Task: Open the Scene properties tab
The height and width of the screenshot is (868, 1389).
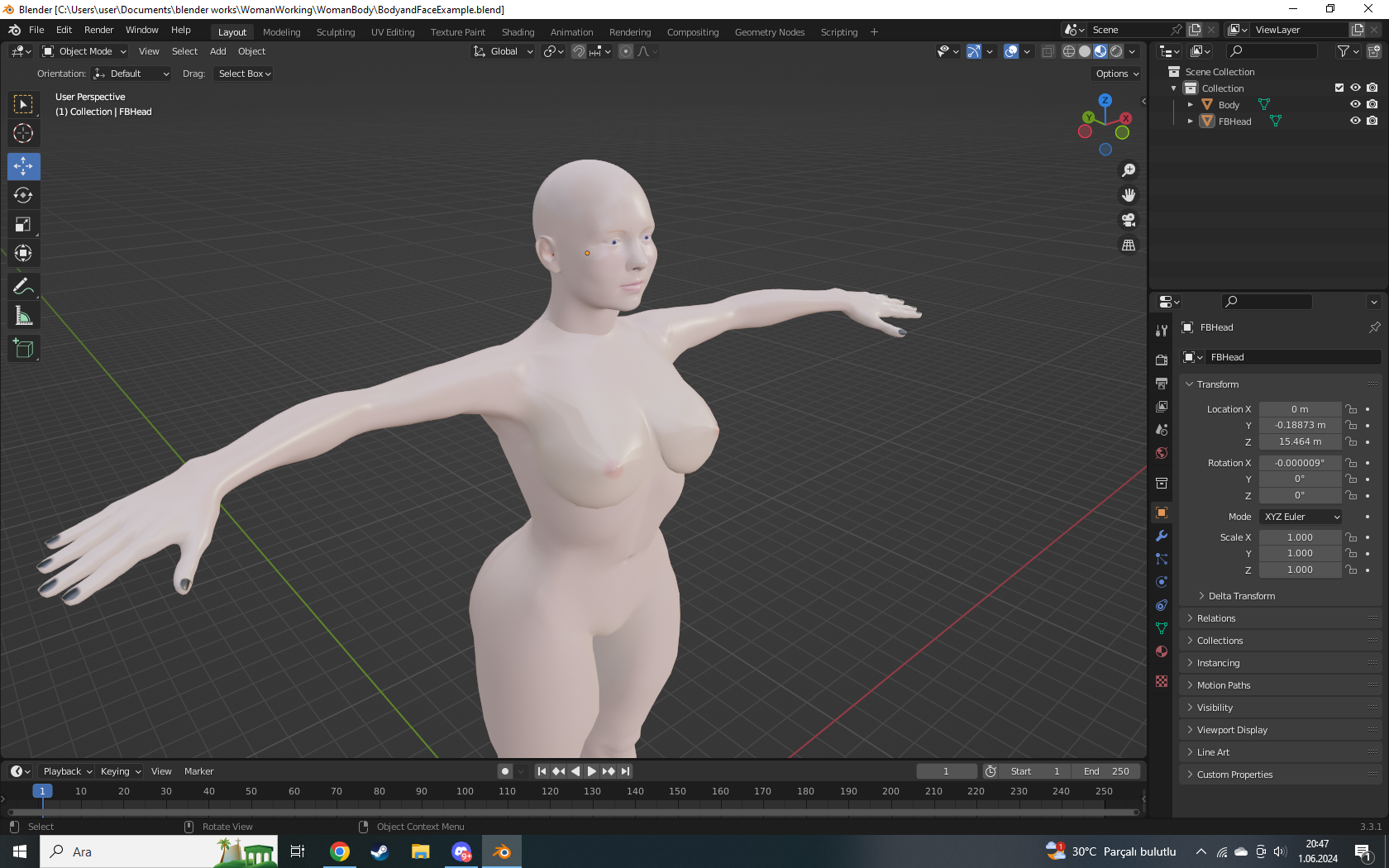Action: pos(1162,430)
